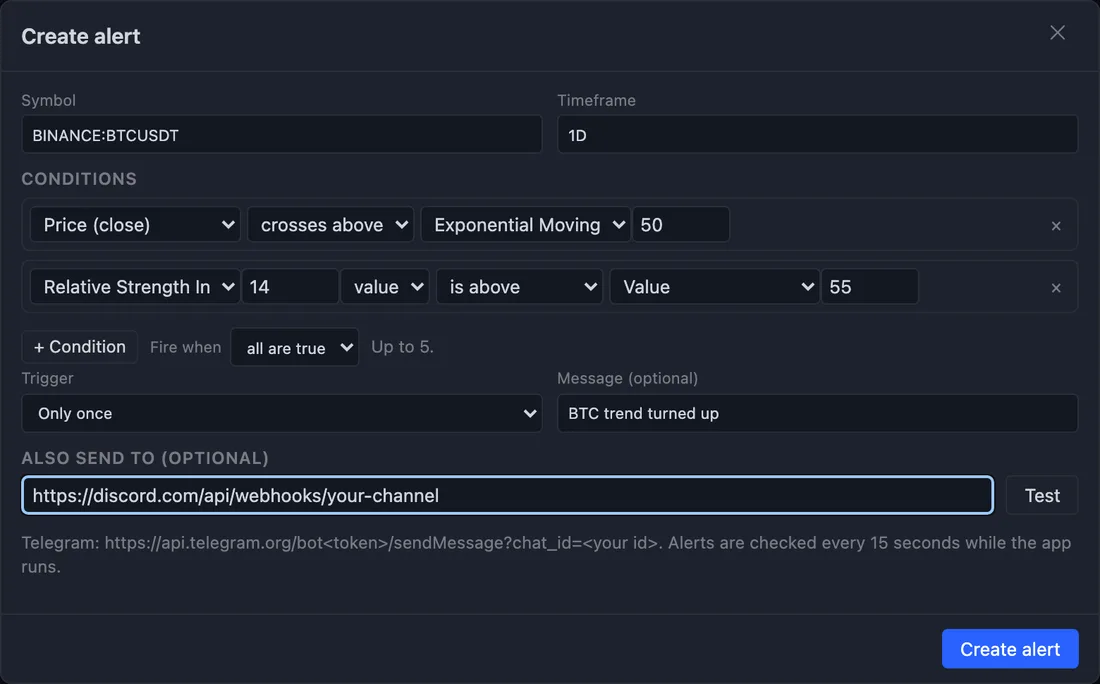Click the Up to 5. hint text
The width and height of the screenshot is (1100, 684).
[x=403, y=347]
